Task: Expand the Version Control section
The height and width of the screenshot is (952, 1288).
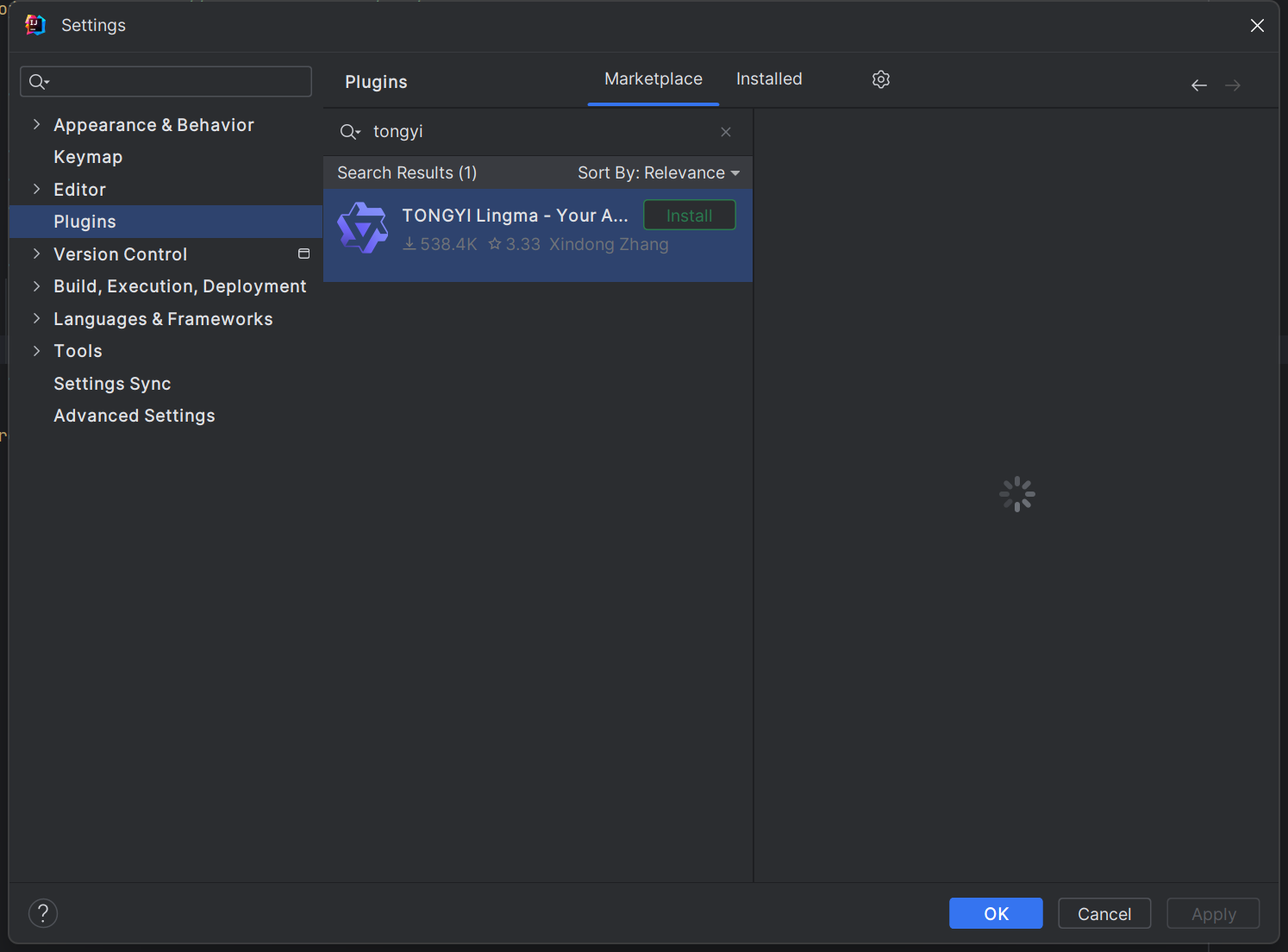Action: click(36, 254)
